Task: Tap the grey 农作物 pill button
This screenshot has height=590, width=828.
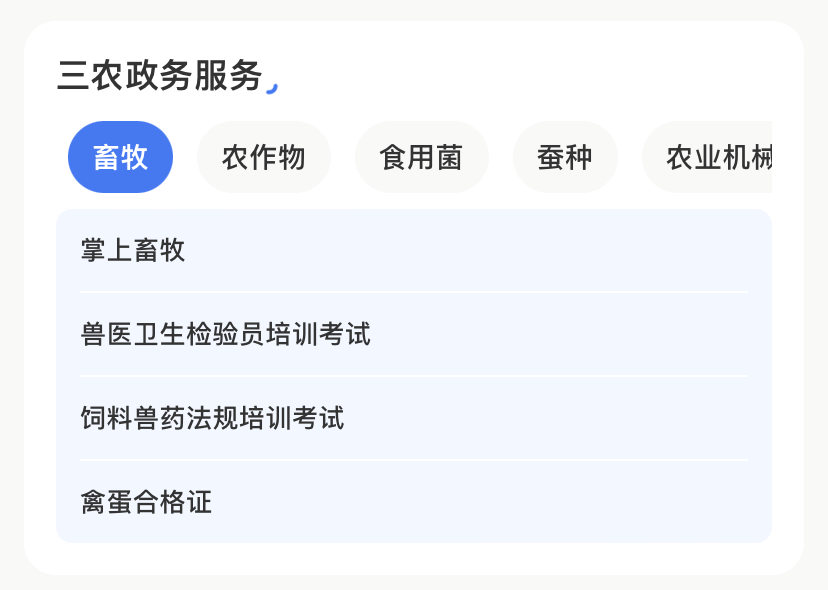Action: point(264,157)
